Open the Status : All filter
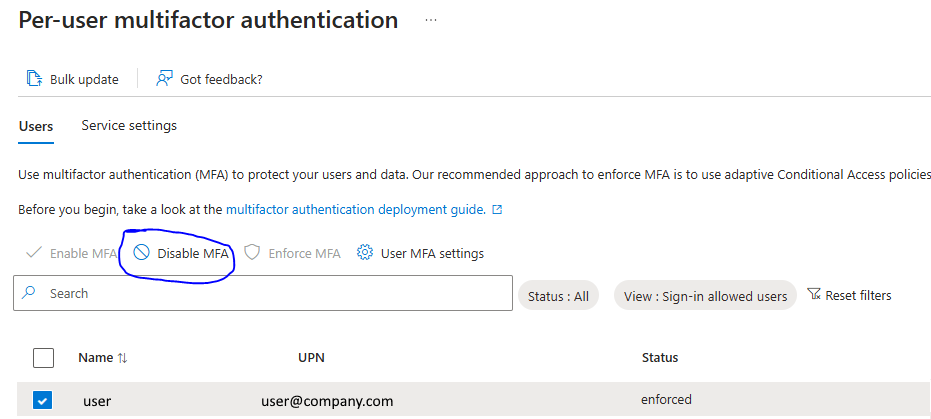This screenshot has width=931, height=419. tap(558, 296)
